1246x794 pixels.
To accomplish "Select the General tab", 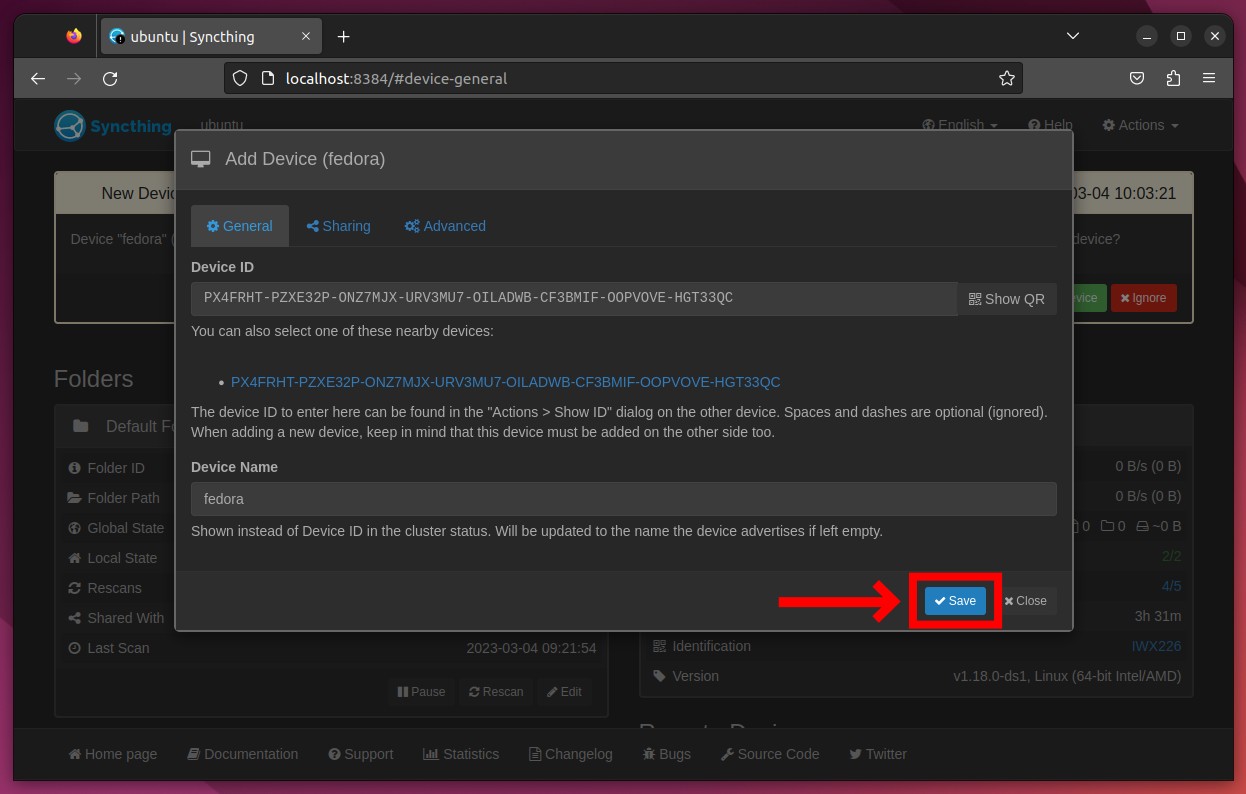I will pos(240,226).
